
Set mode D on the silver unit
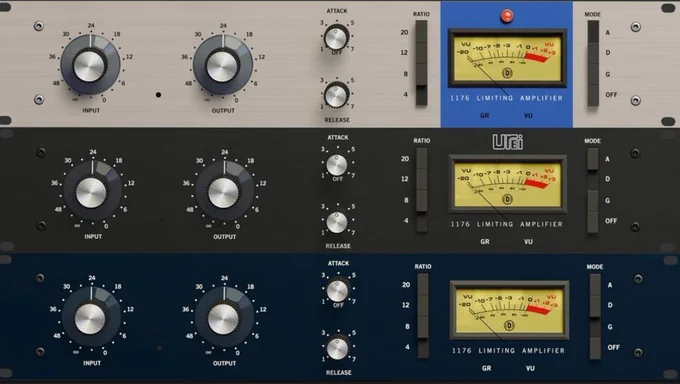point(593,53)
